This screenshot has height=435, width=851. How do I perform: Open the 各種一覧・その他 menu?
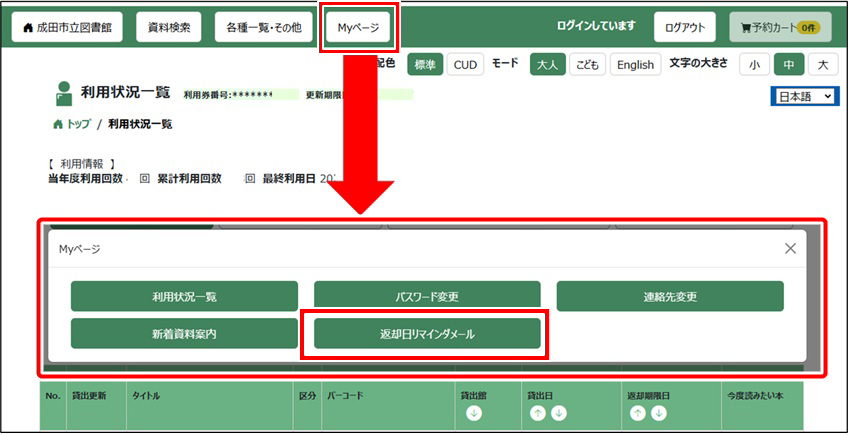point(264,27)
